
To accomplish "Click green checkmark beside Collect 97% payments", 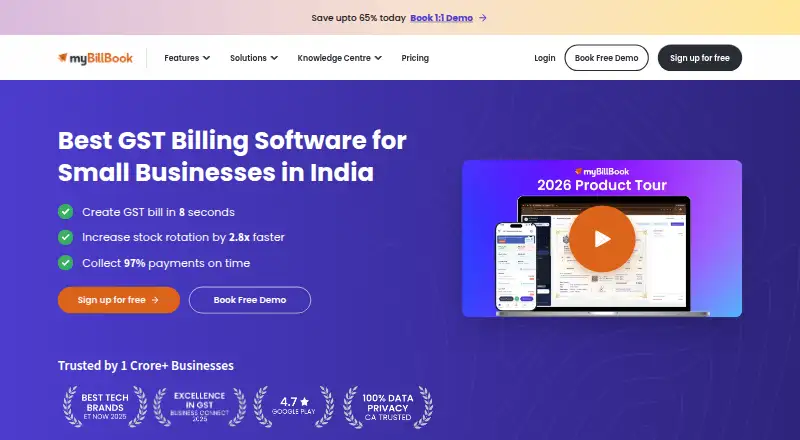I will click(65, 263).
